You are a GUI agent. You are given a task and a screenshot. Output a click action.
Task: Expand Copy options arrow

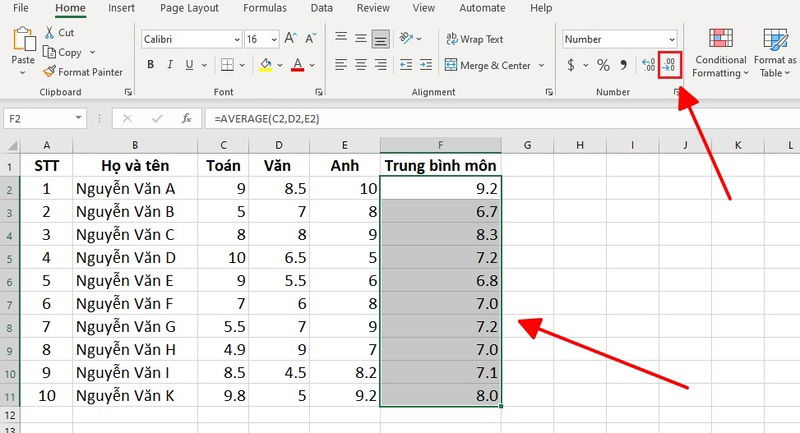point(92,52)
